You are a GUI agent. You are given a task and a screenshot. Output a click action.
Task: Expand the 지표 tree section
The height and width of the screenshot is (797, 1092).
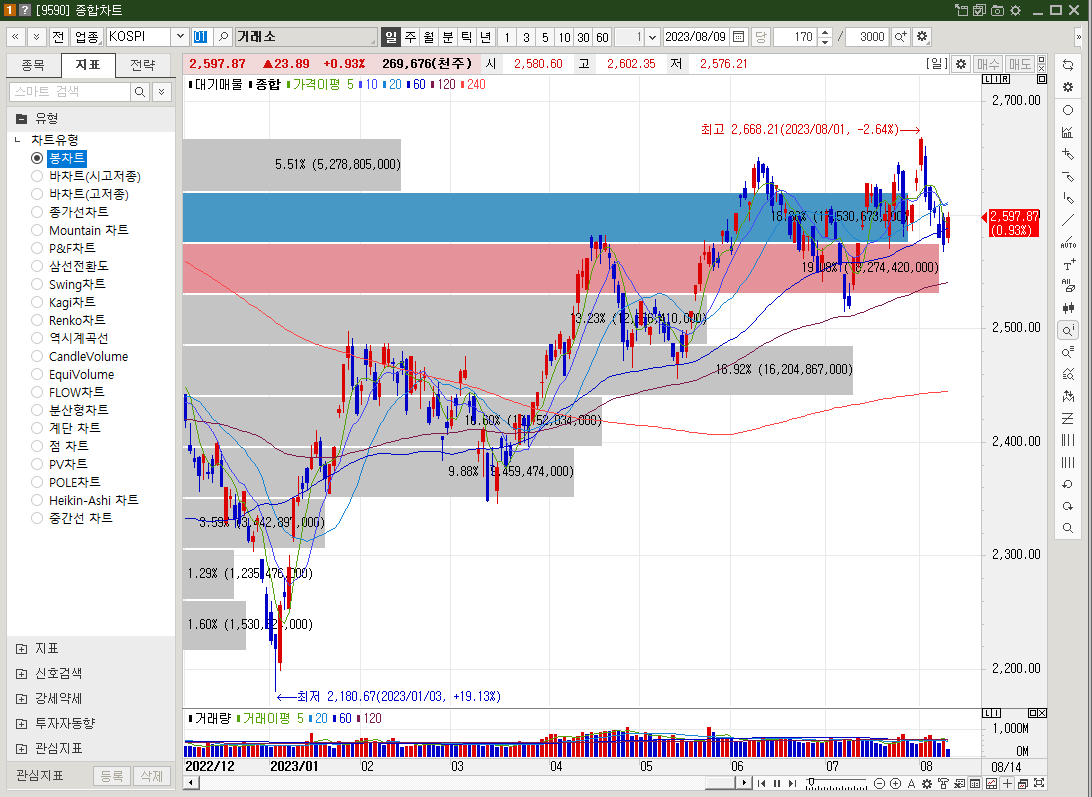22,649
